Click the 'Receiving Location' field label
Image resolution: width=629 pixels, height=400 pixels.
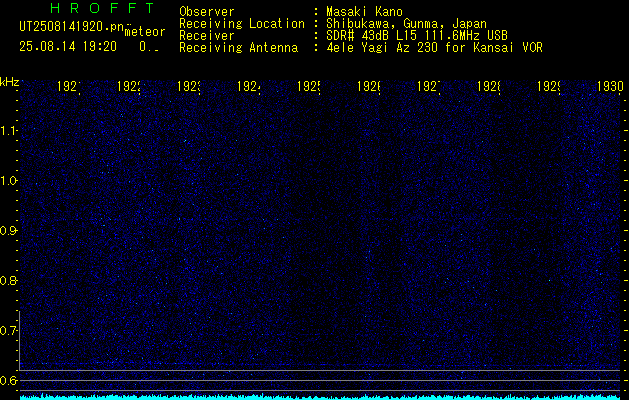[x=242, y=24]
